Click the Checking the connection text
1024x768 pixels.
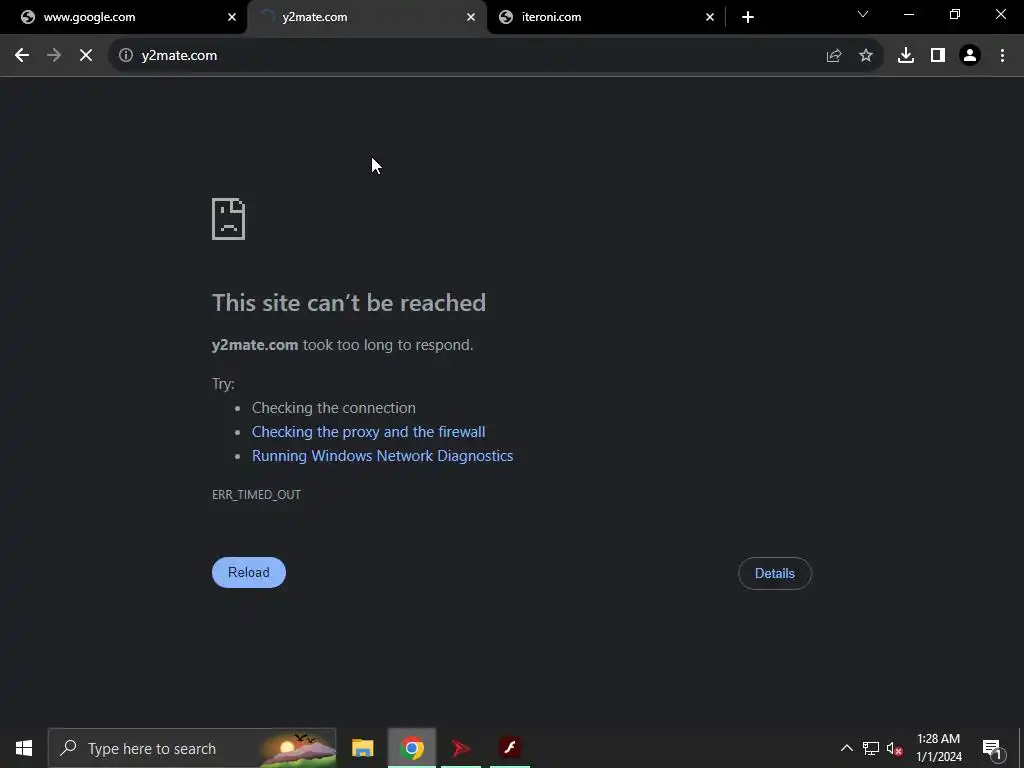(334, 408)
